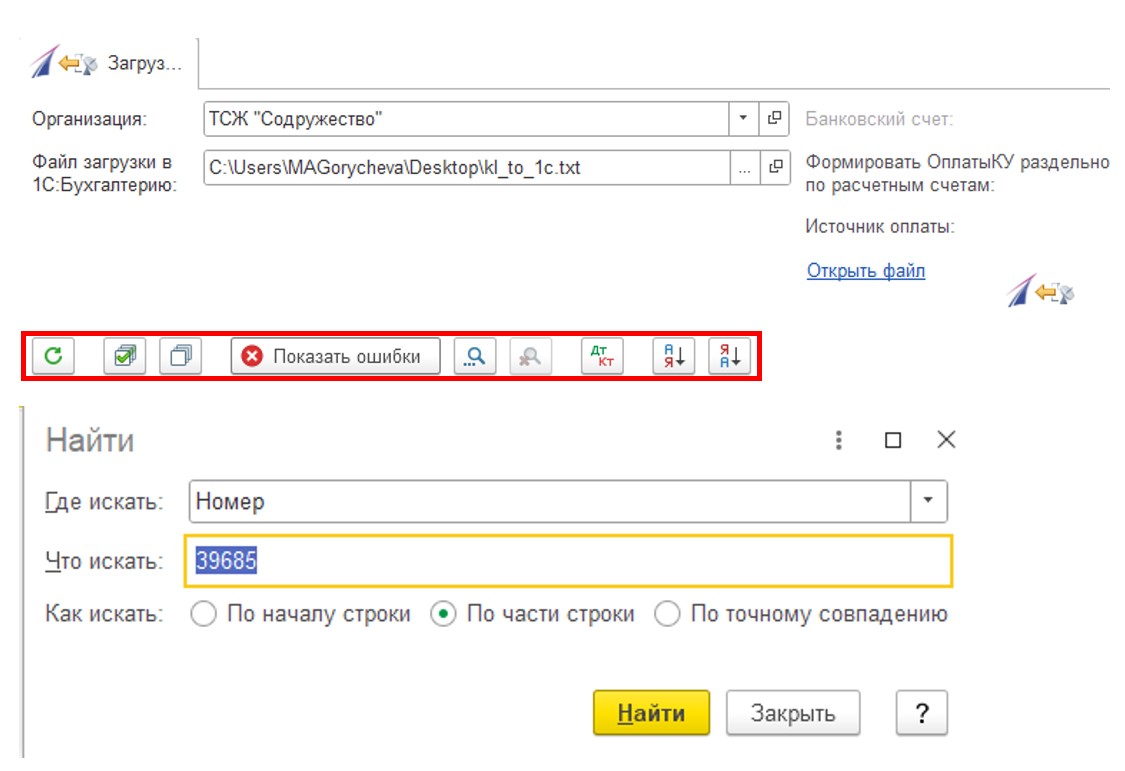This screenshot has height=771, width=1125.
Task: Open the Организация field's linked item icon
Action: (774, 118)
